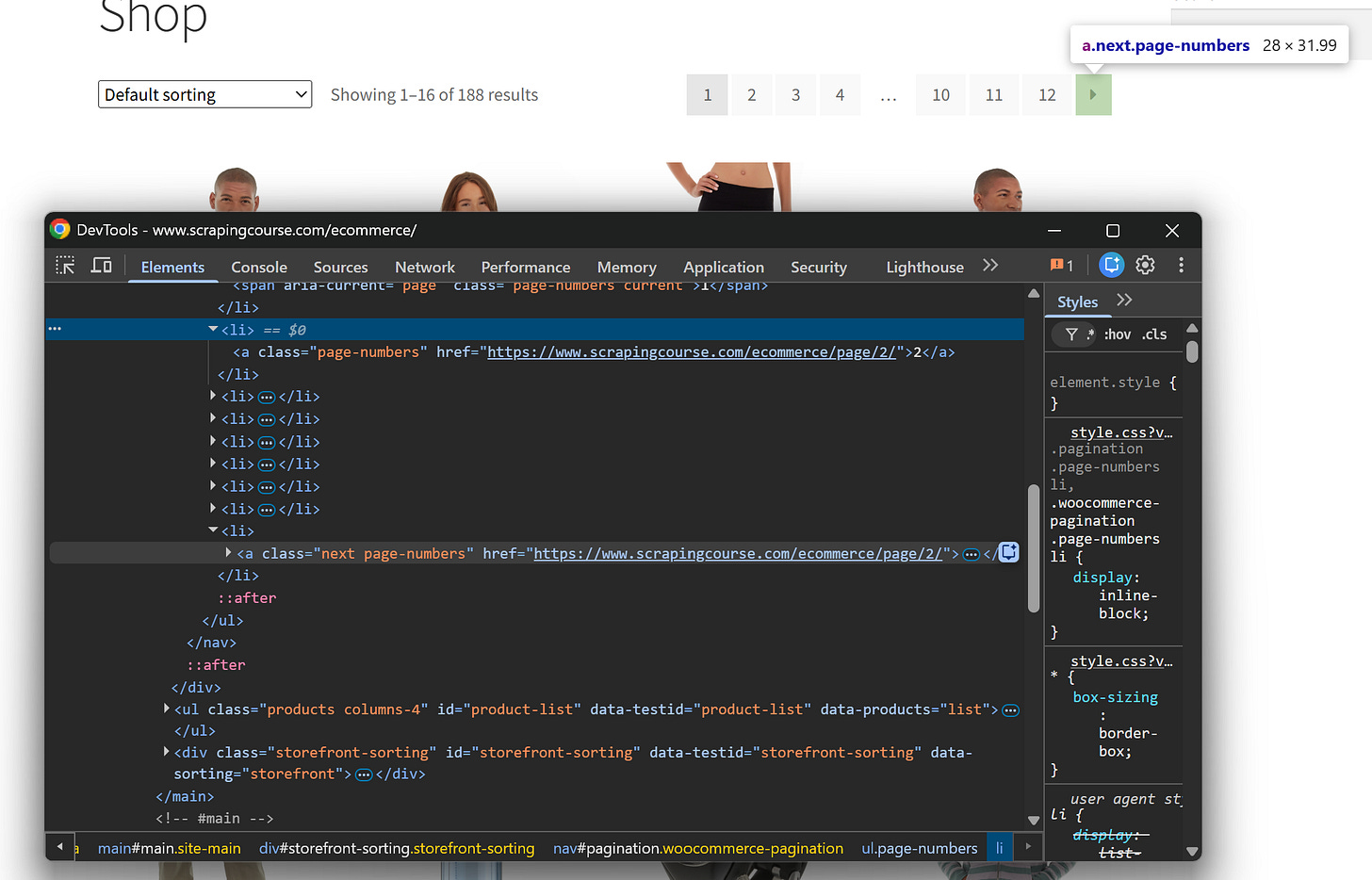The image size is (1372, 880).
Task: Click the page/2 href in page-numbers anchor
Action: [x=692, y=351]
